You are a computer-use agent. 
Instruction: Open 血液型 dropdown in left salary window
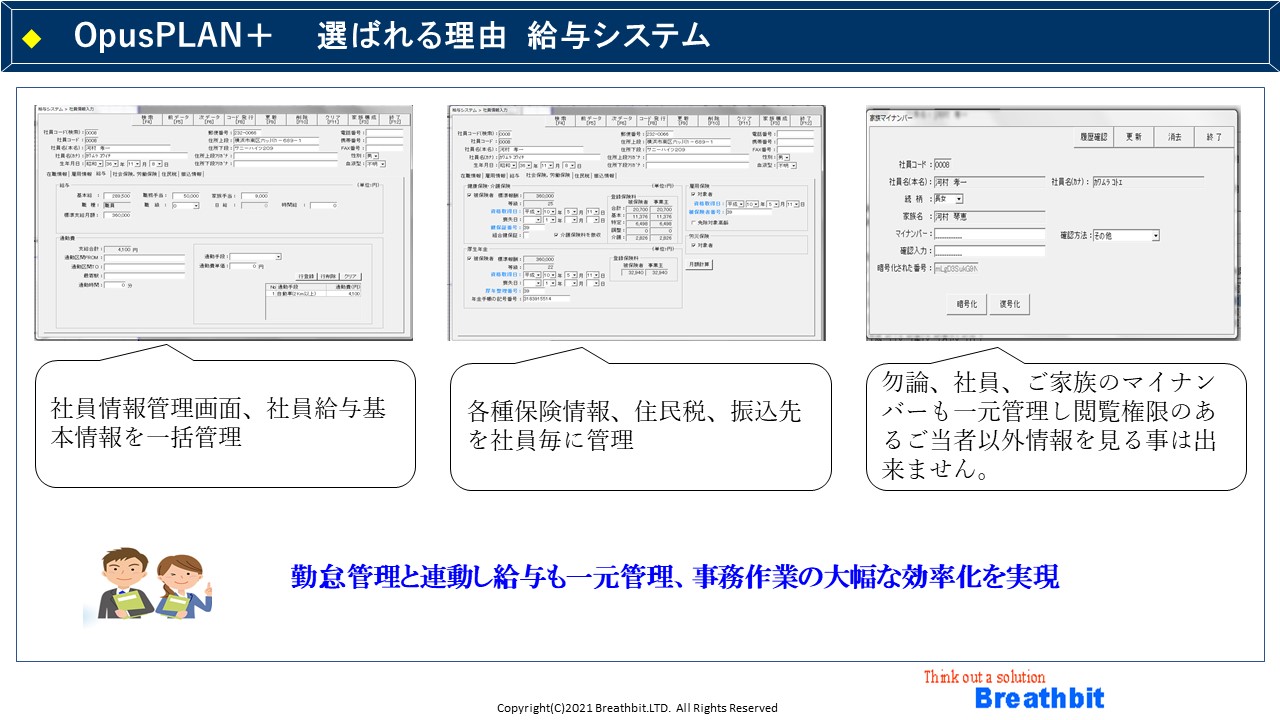pyautogui.click(x=376, y=164)
